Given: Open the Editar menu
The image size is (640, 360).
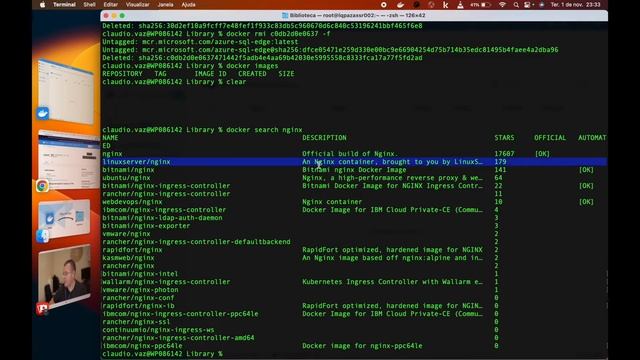Looking at the screenshot, I should tap(111, 5).
